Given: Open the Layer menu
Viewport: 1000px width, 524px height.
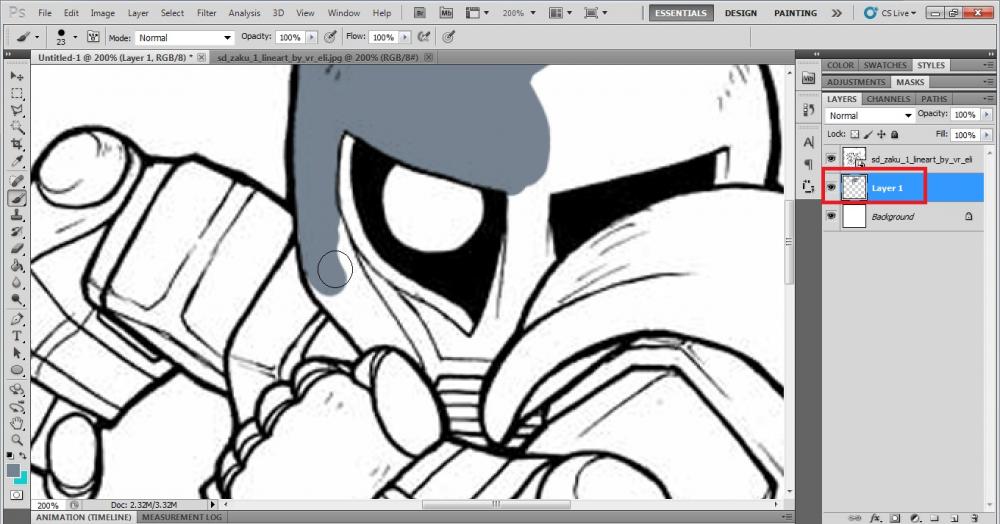Looking at the screenshot, I should [138, 13].
